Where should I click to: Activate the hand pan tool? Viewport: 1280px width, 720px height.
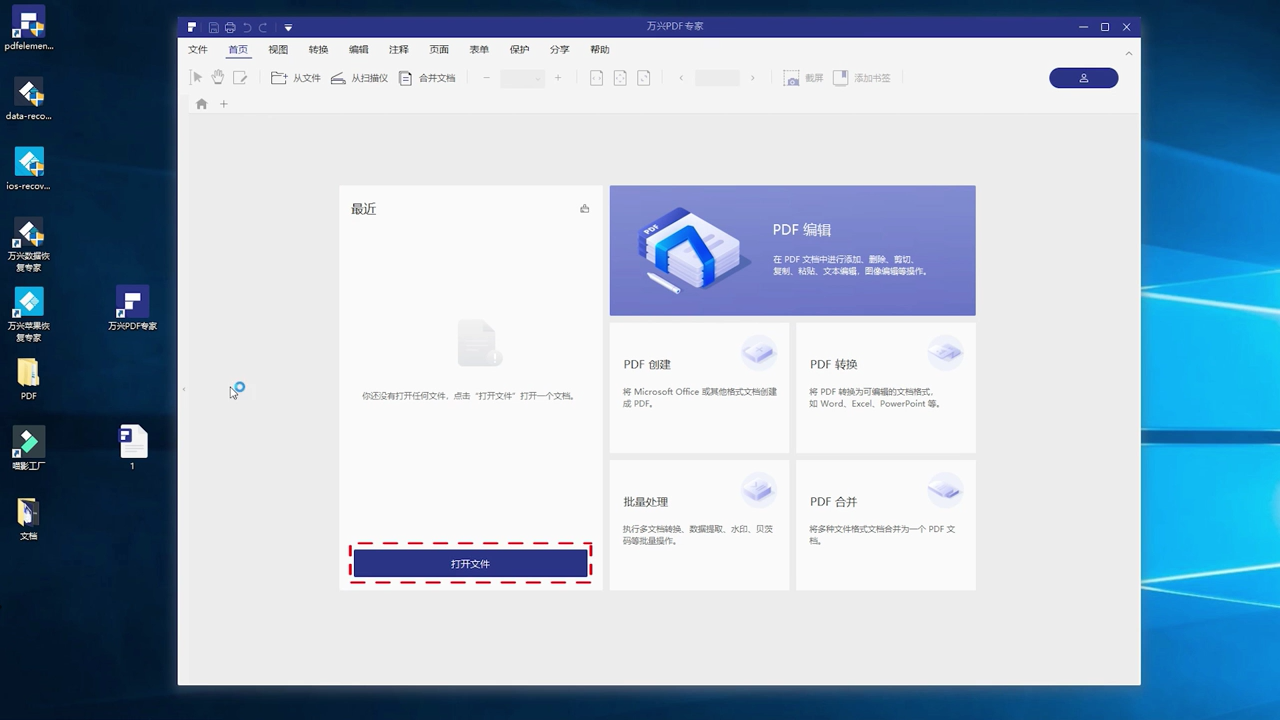pos(218,78)
